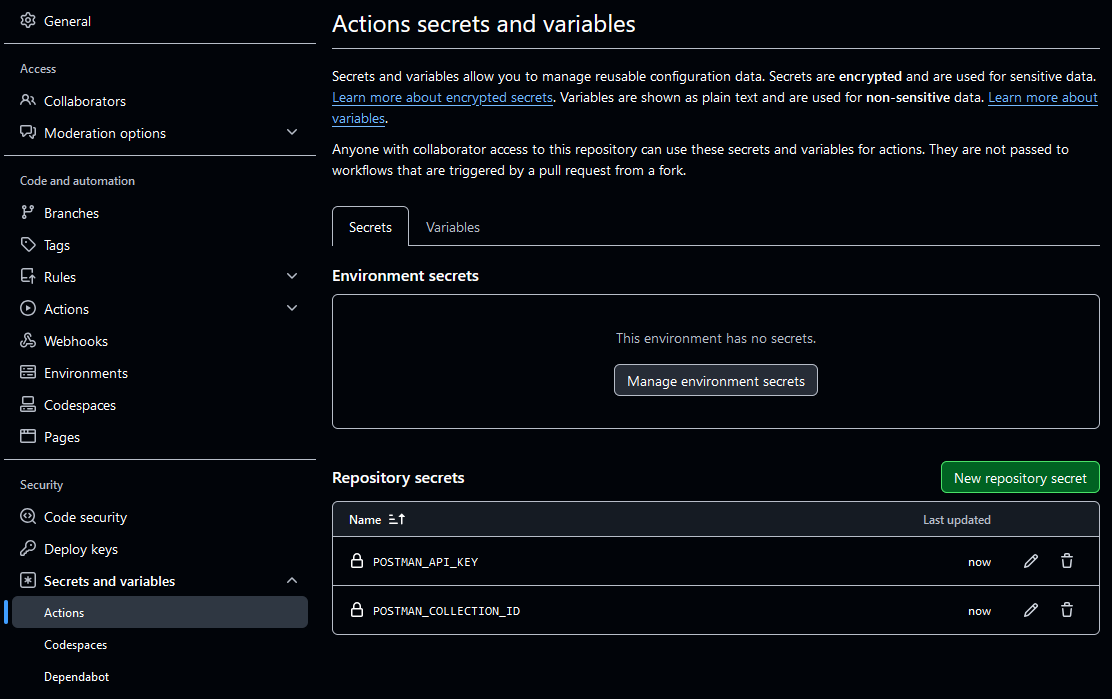This screenshot has width=1112, height=699.
Task: Open Code security via its icon
Action: click(x=28, y=516)
